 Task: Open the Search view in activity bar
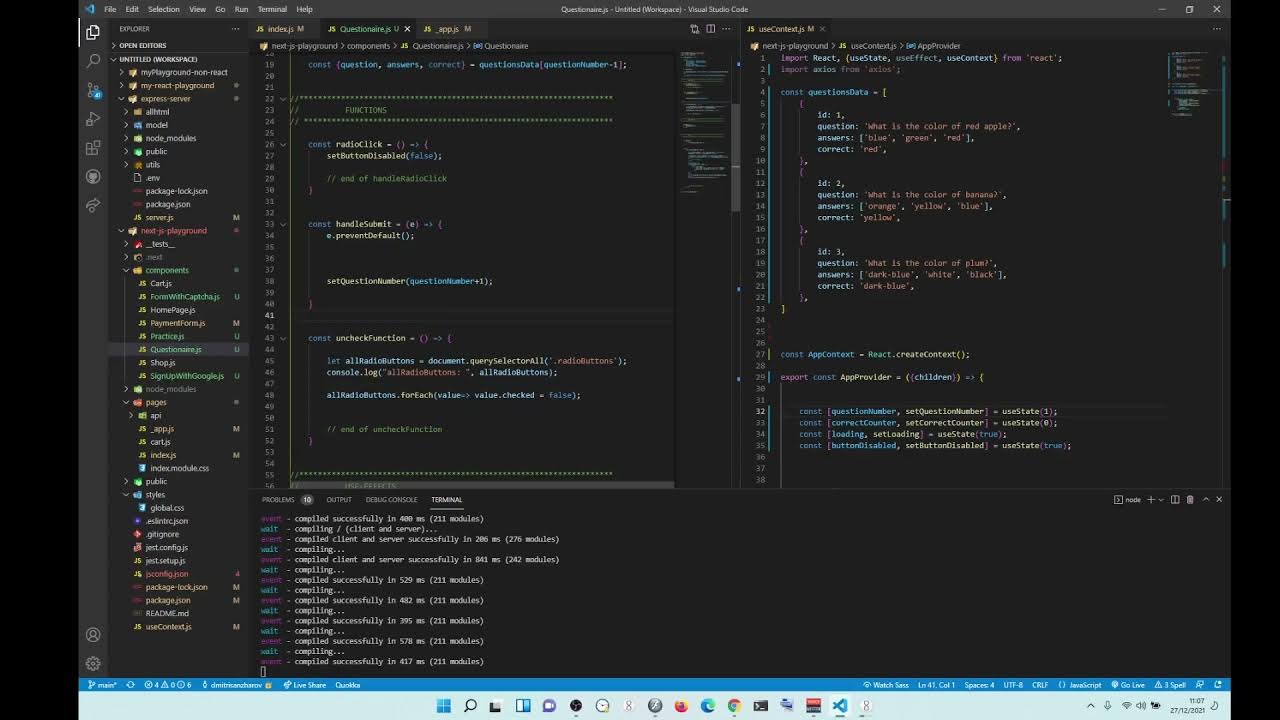93,61
